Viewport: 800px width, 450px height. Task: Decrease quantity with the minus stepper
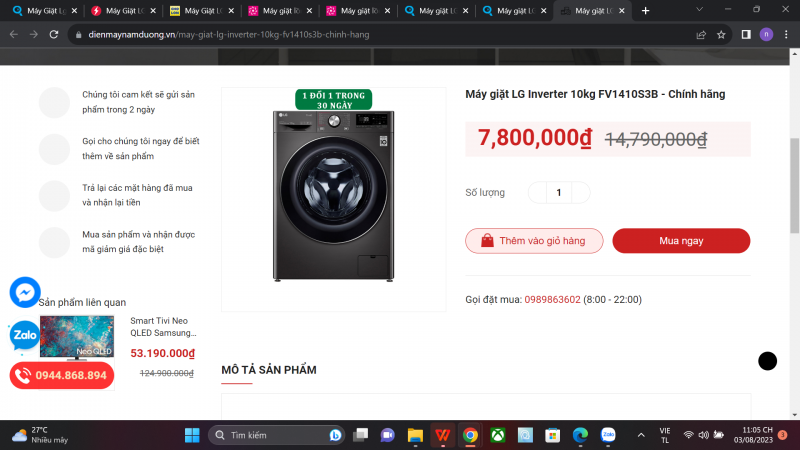(538, 192)
